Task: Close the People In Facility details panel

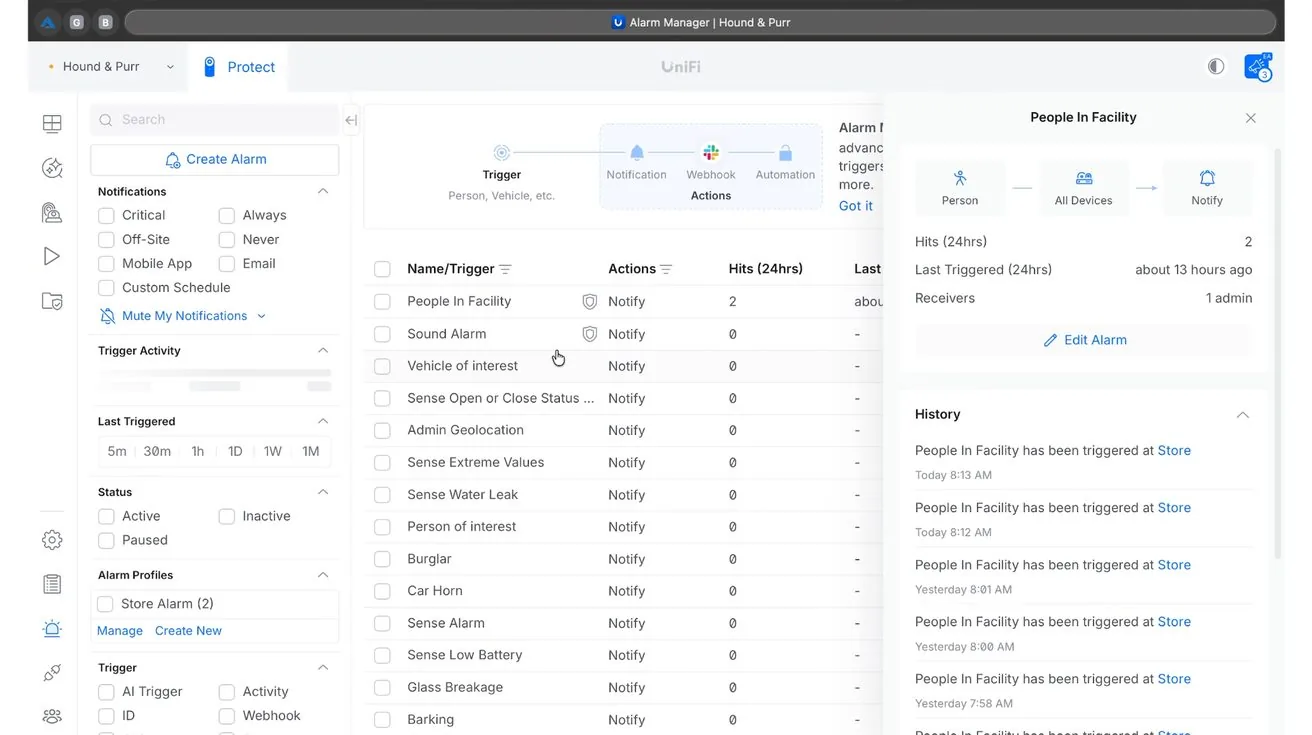Action: click(x=1251, y=118)
